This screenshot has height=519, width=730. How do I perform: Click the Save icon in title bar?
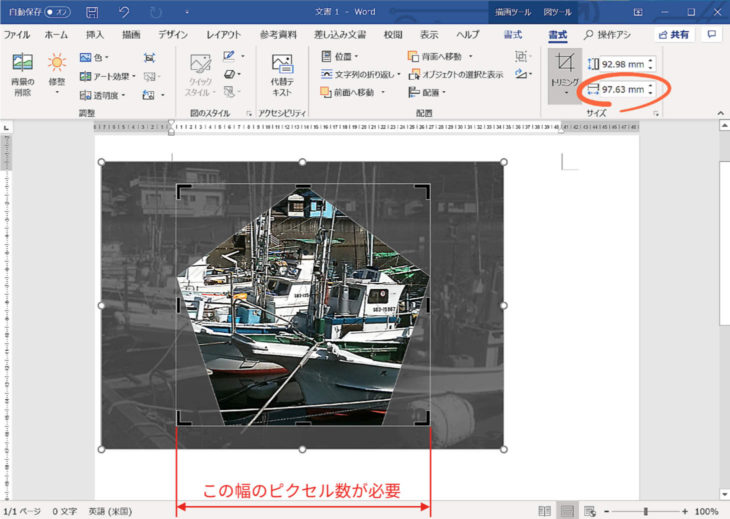point(92,12)
